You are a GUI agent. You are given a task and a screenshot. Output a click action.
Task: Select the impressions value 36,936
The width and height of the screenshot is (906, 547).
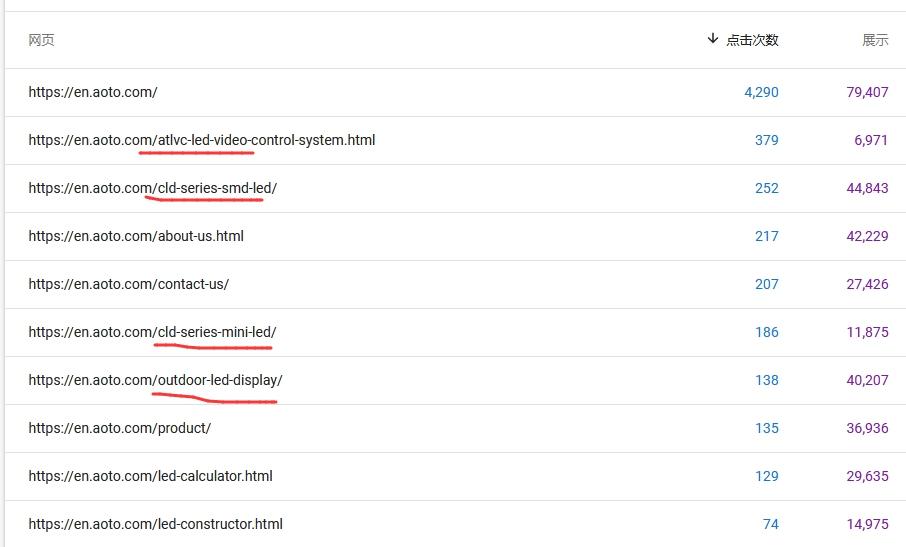point(867,428)
